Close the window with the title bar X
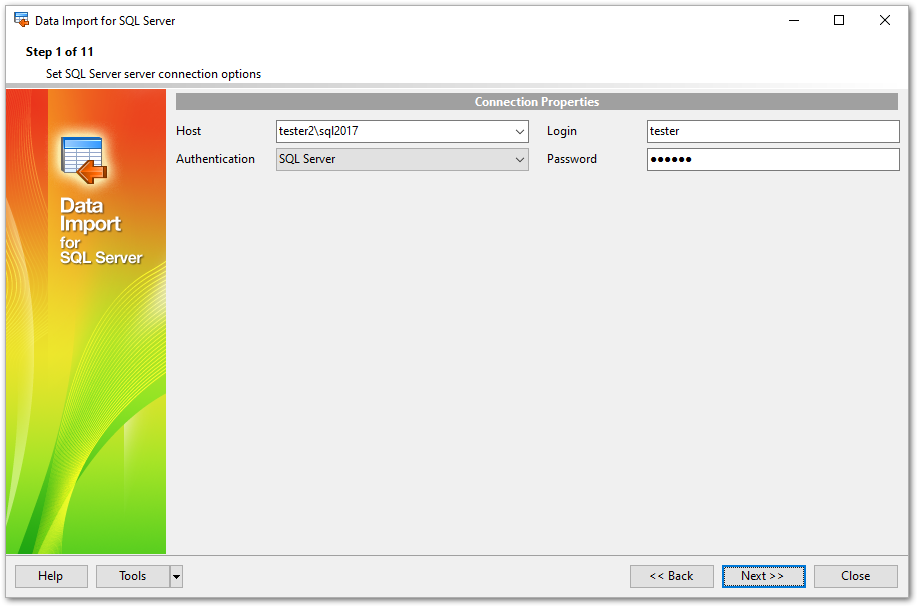918x607 pixels. 885,20
